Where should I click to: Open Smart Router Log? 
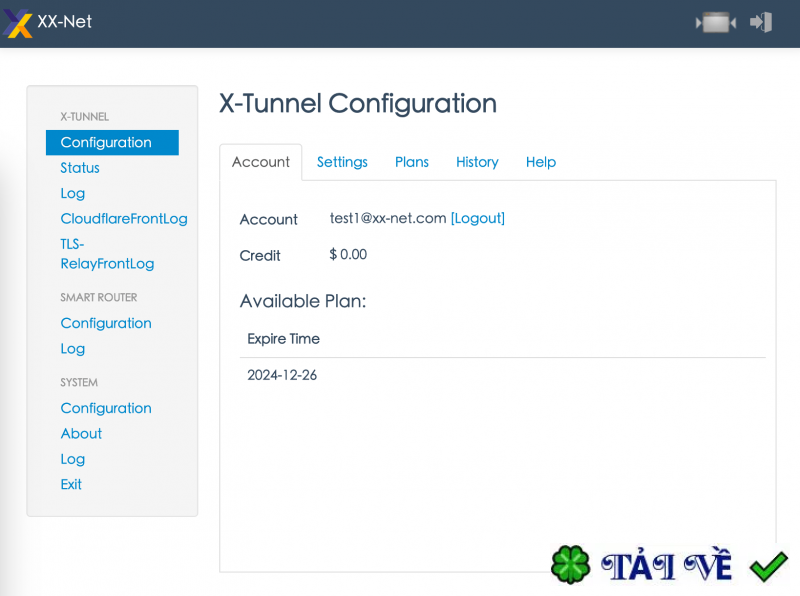coord(72,349)
